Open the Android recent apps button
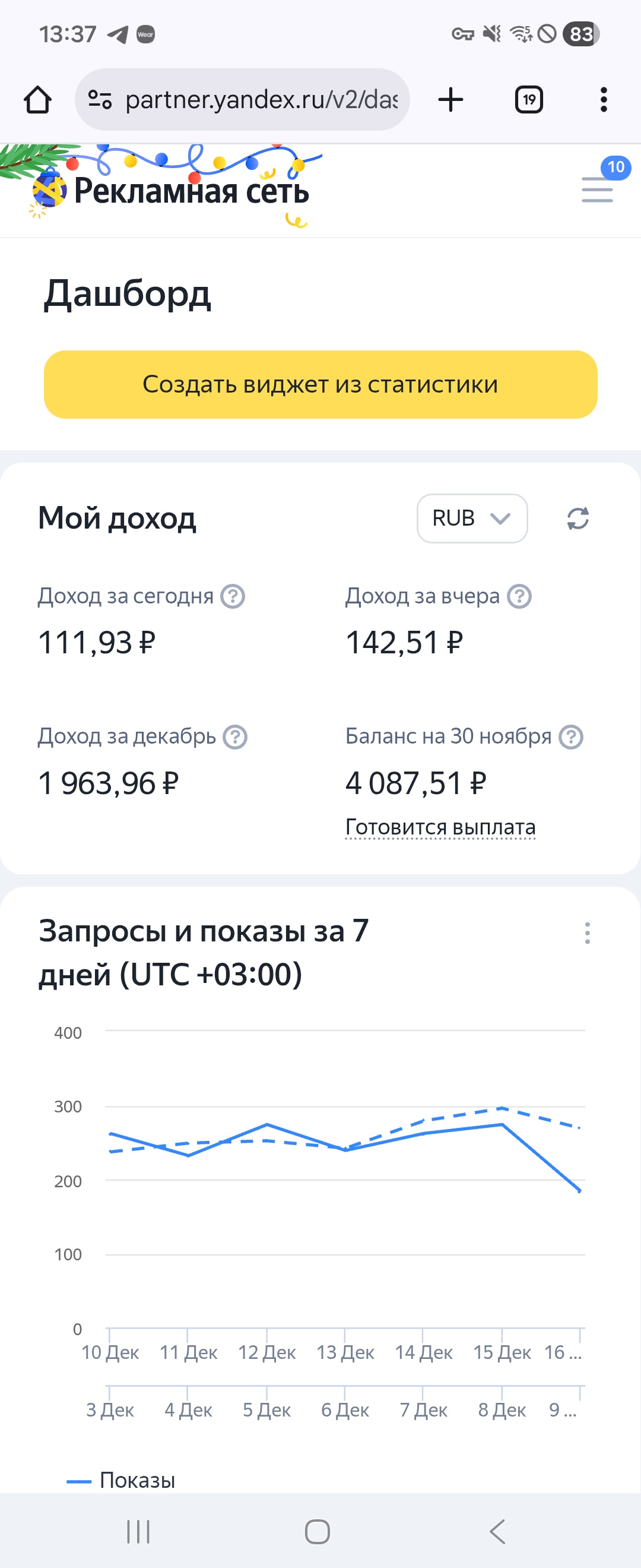This screenshot has height=1568, width=641. 138,1532
